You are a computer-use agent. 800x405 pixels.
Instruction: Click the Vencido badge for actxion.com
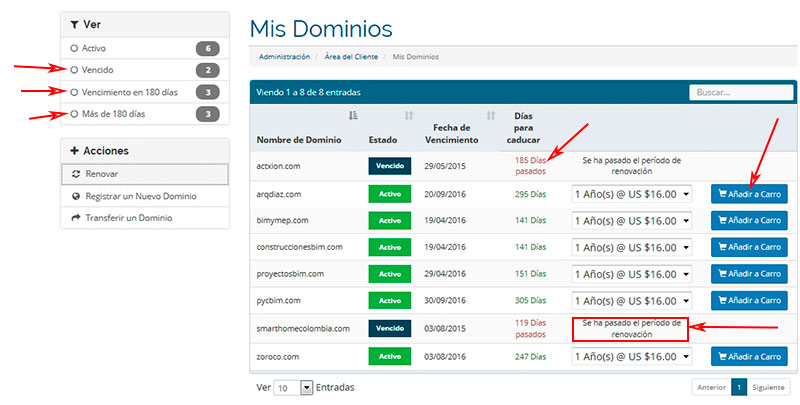(390, 166)
